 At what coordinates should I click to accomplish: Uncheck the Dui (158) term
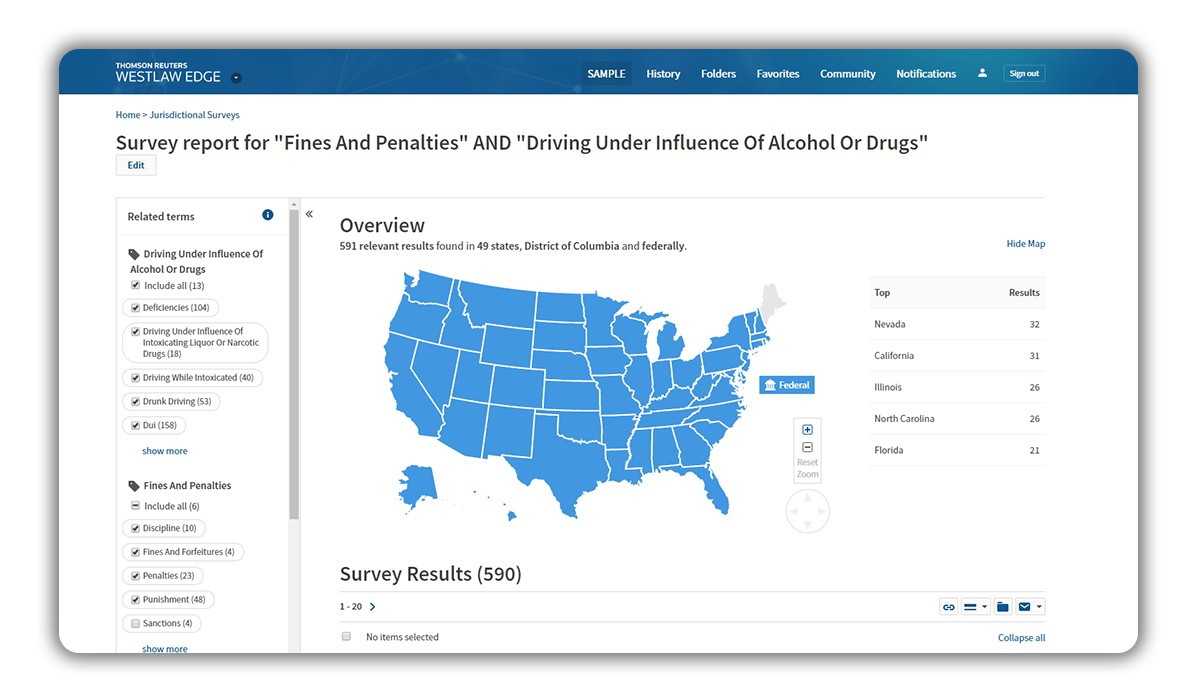click(136, 425)
